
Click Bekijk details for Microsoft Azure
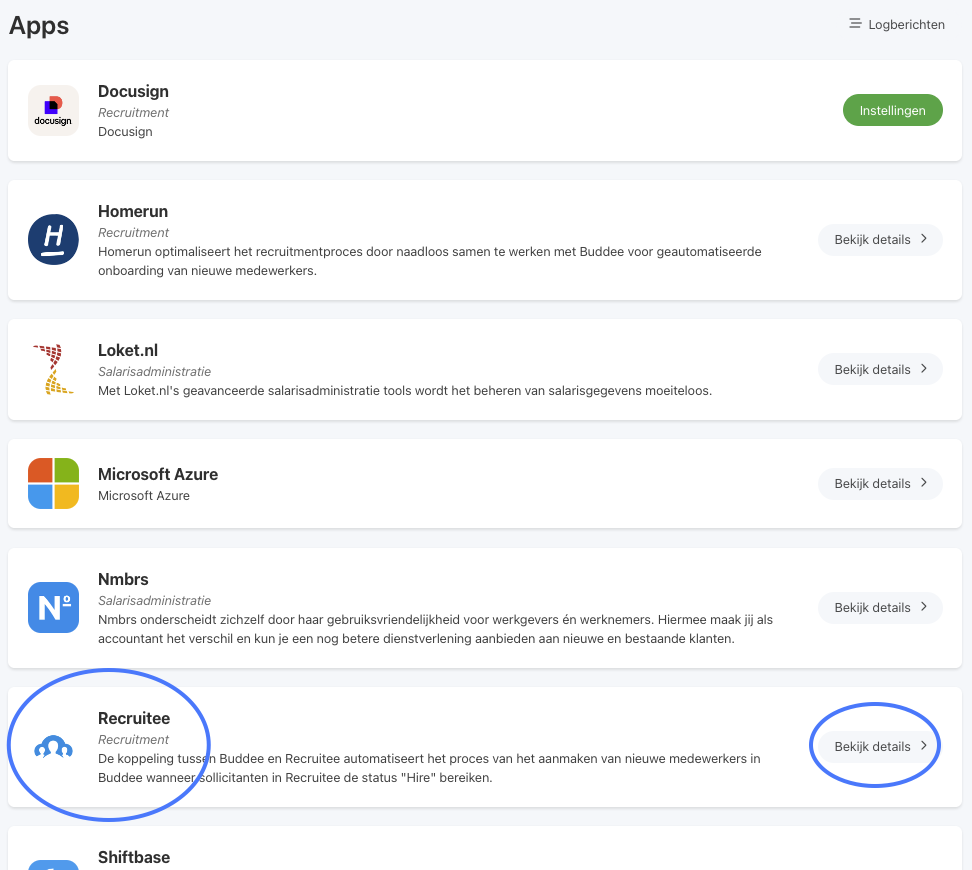coord(880,483)
